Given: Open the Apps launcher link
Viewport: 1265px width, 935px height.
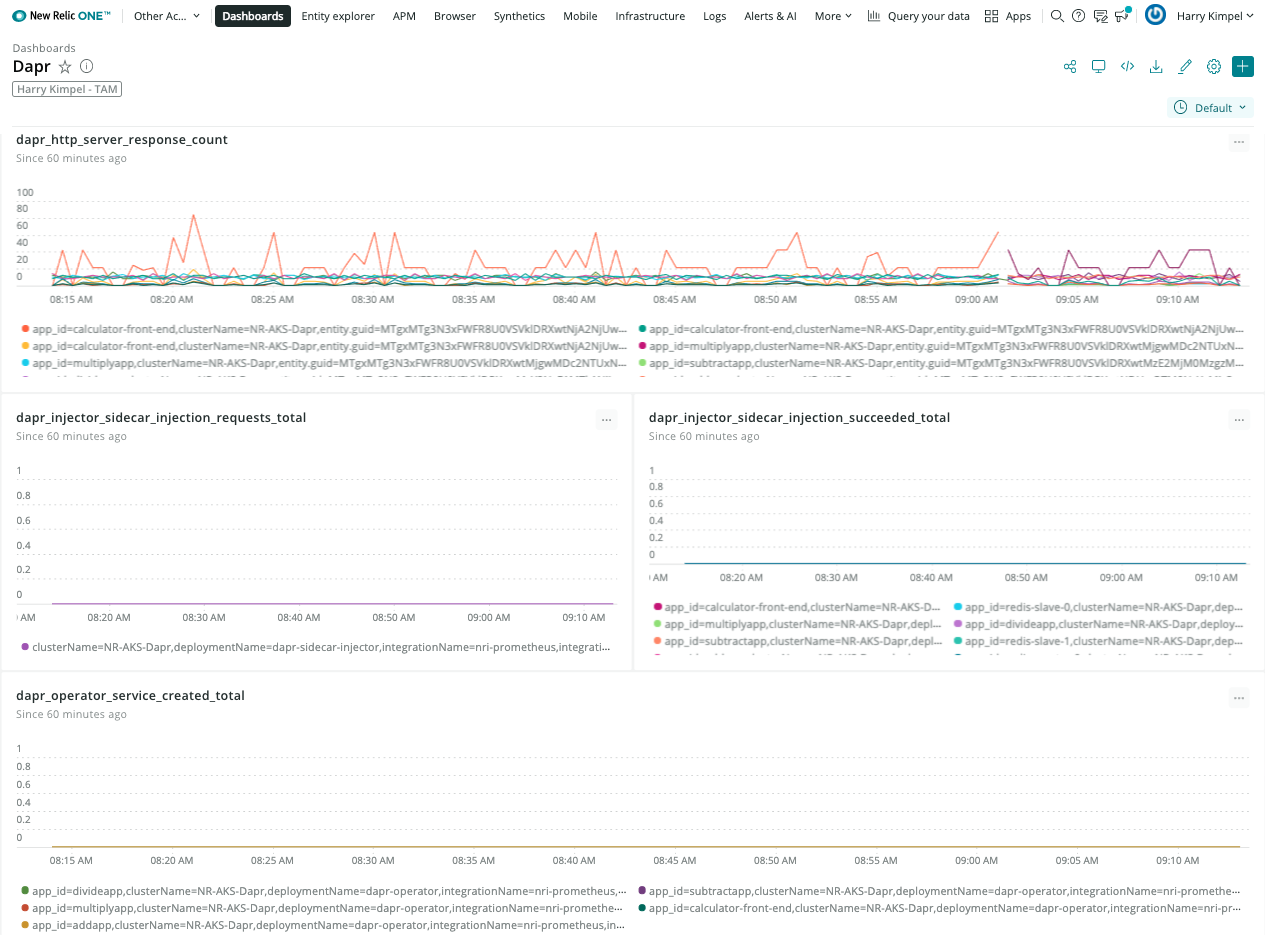Looking at the screenshot, I should click(1018, 16).
